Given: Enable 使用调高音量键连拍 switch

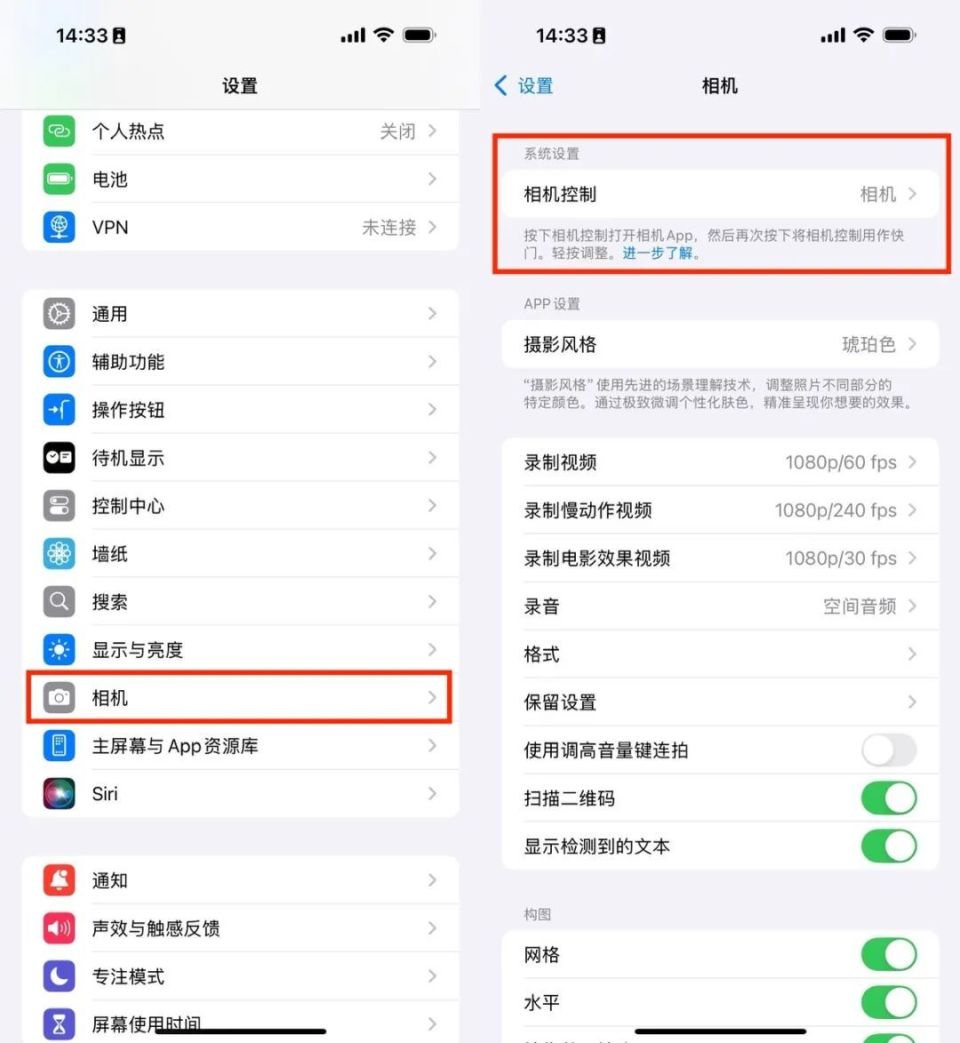Looking at the screenshot, I should click(889, 750).
